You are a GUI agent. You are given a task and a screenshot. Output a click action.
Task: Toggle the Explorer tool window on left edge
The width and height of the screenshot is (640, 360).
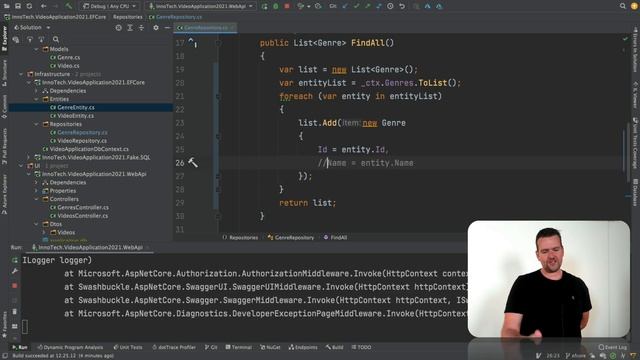(x=4, y=39)
